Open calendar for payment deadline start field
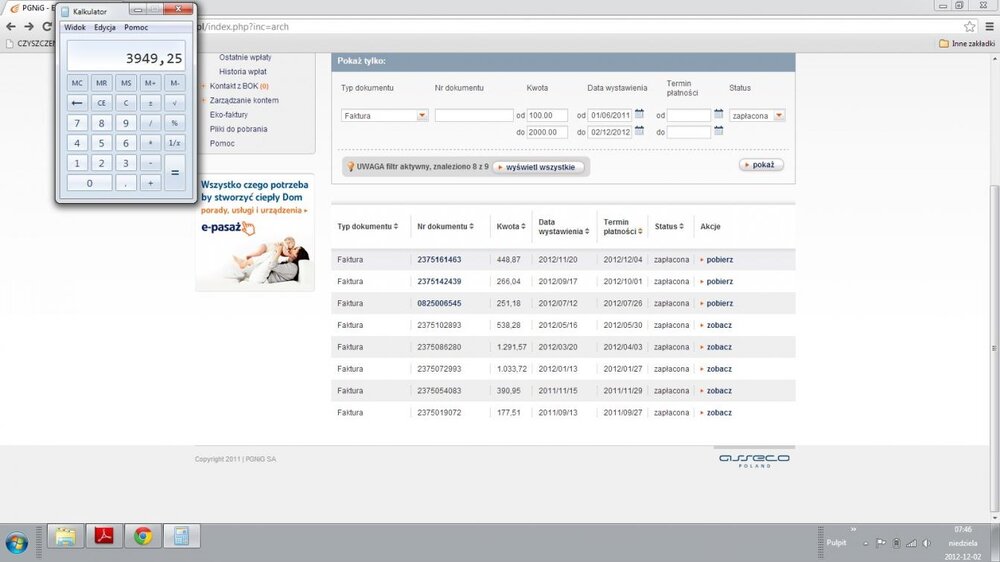1000x562 pixels. coord(719,115)
